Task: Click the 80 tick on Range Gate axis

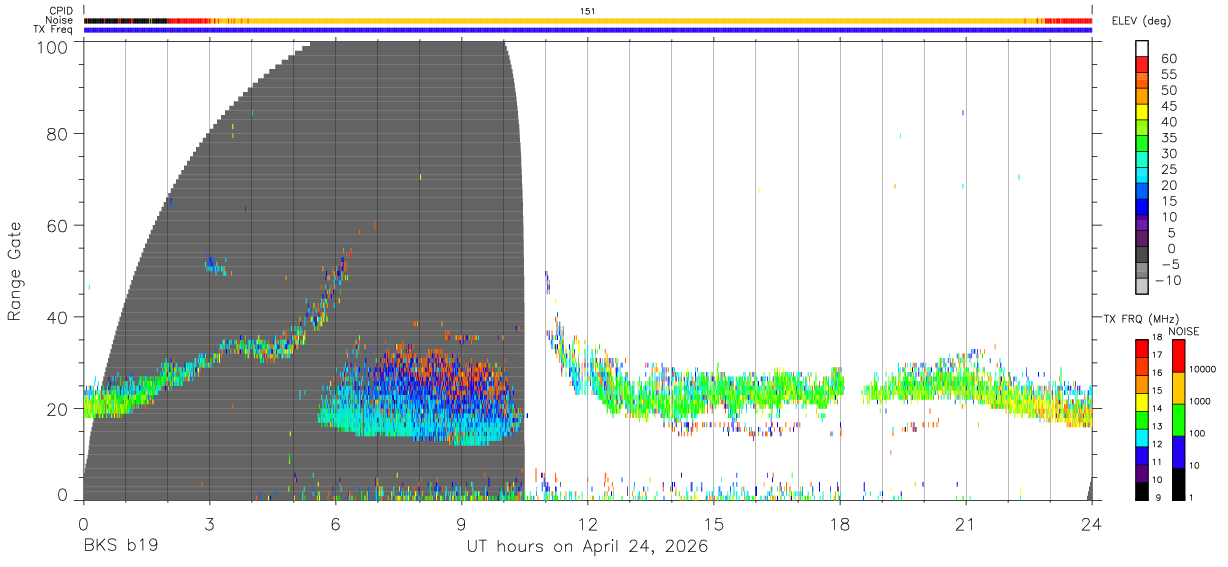Action: pos(57,133)
